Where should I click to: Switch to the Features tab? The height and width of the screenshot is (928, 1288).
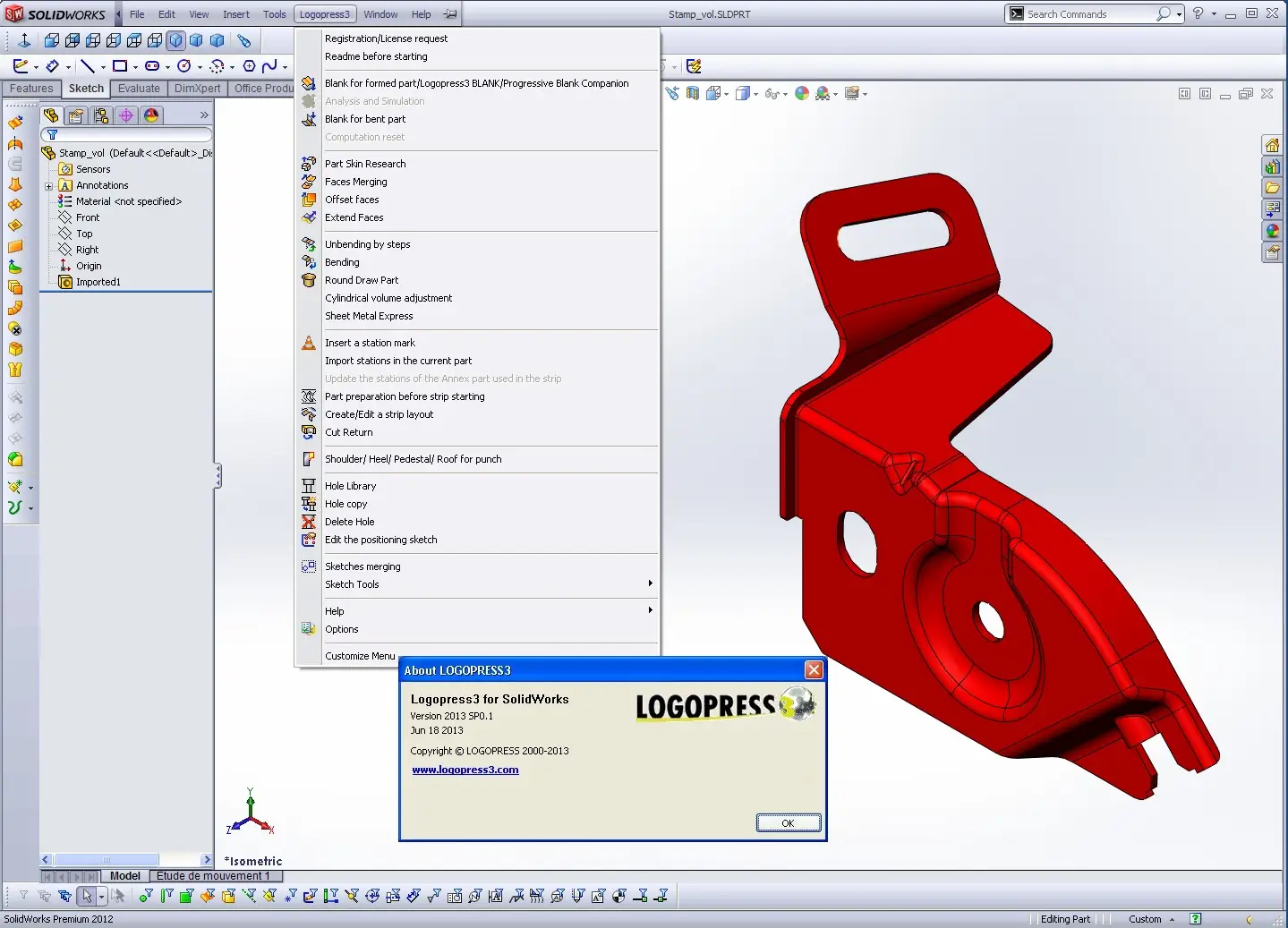(31, 89)
